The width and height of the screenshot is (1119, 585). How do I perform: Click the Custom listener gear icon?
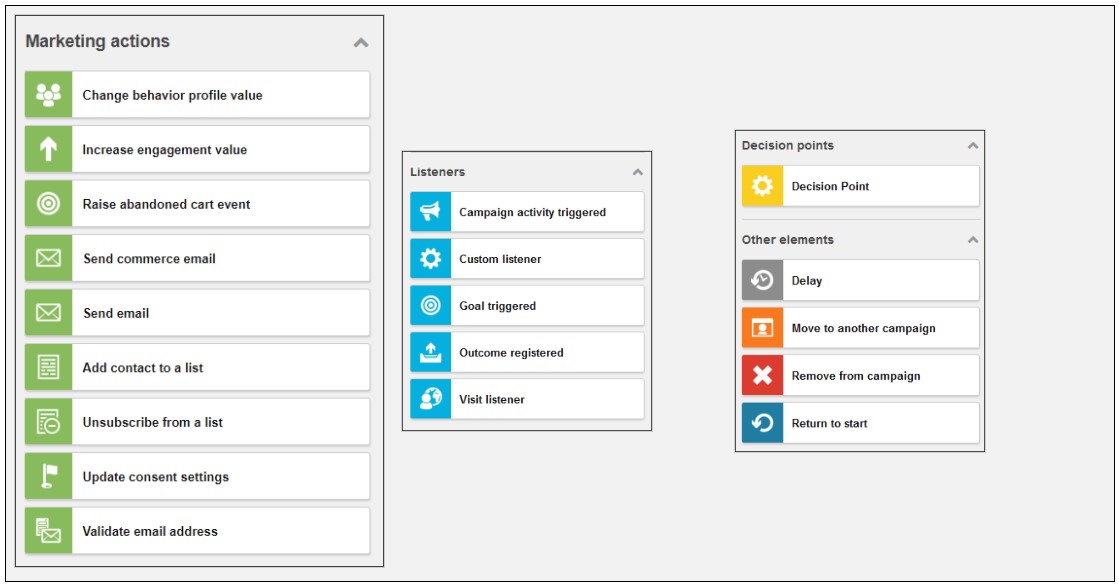[430, 258]
